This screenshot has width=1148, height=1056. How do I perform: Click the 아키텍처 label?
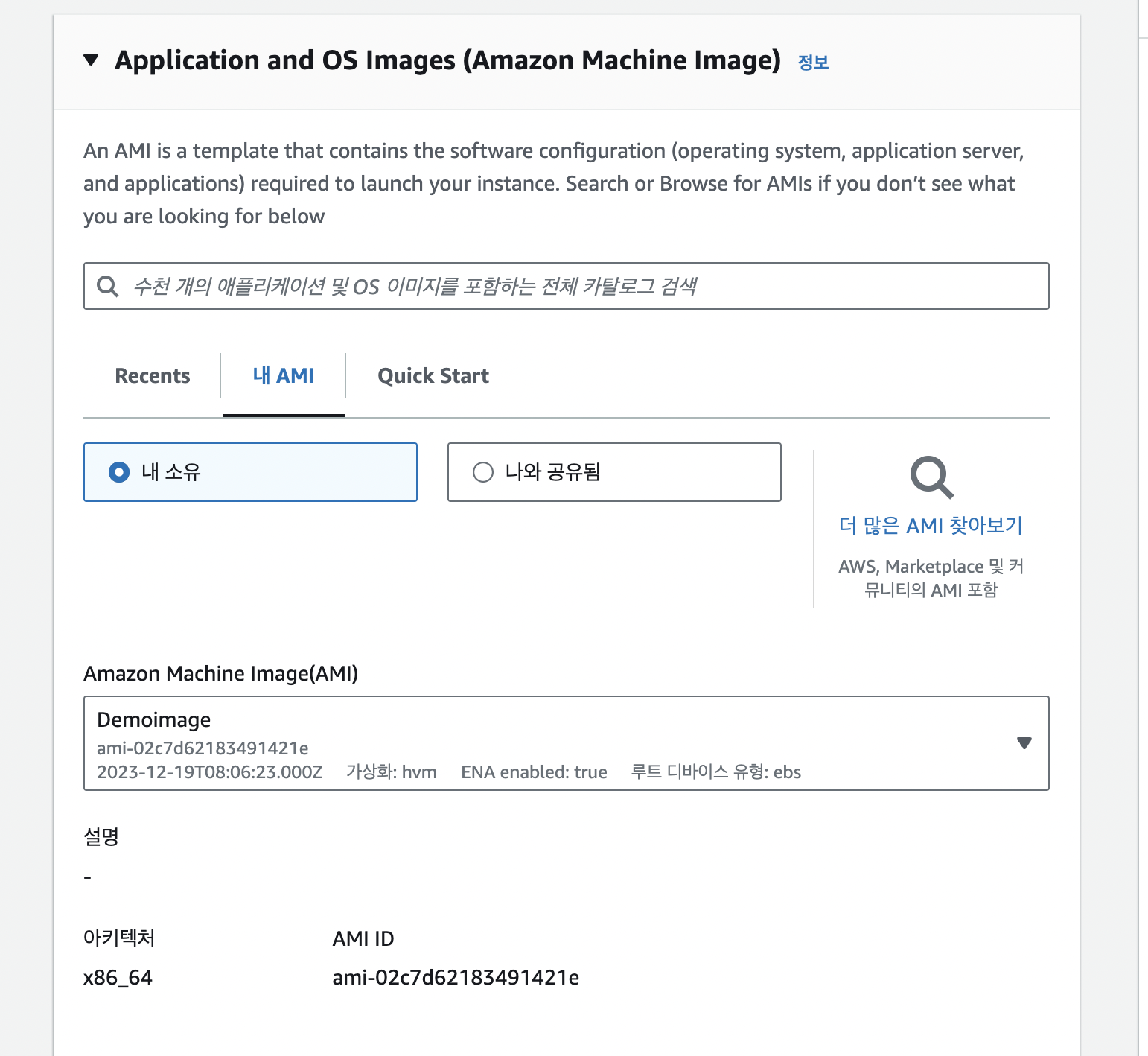click(x=119, y=938)
